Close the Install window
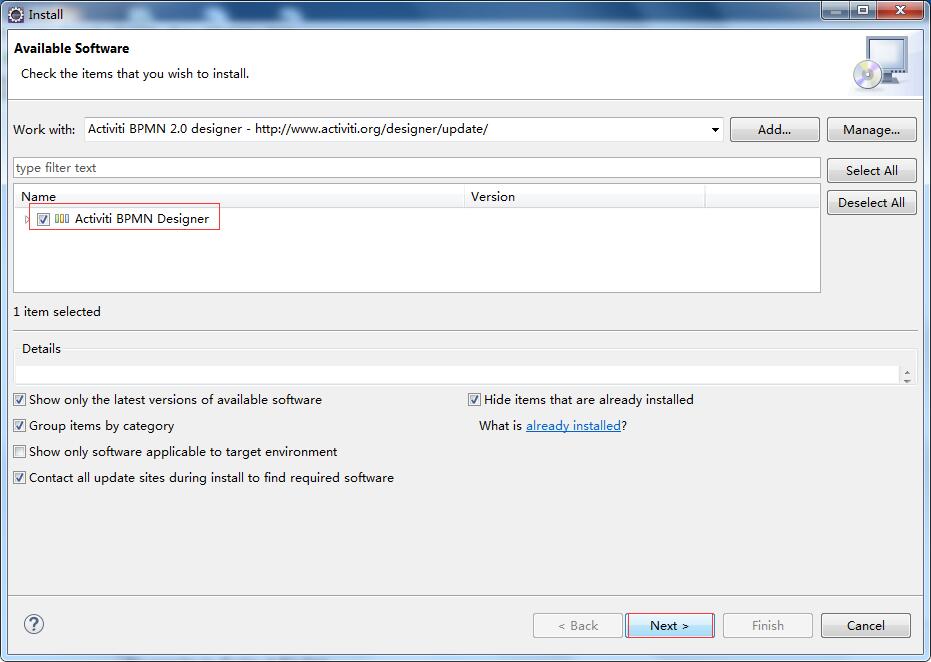931x662 pixels. click(900, 10)
